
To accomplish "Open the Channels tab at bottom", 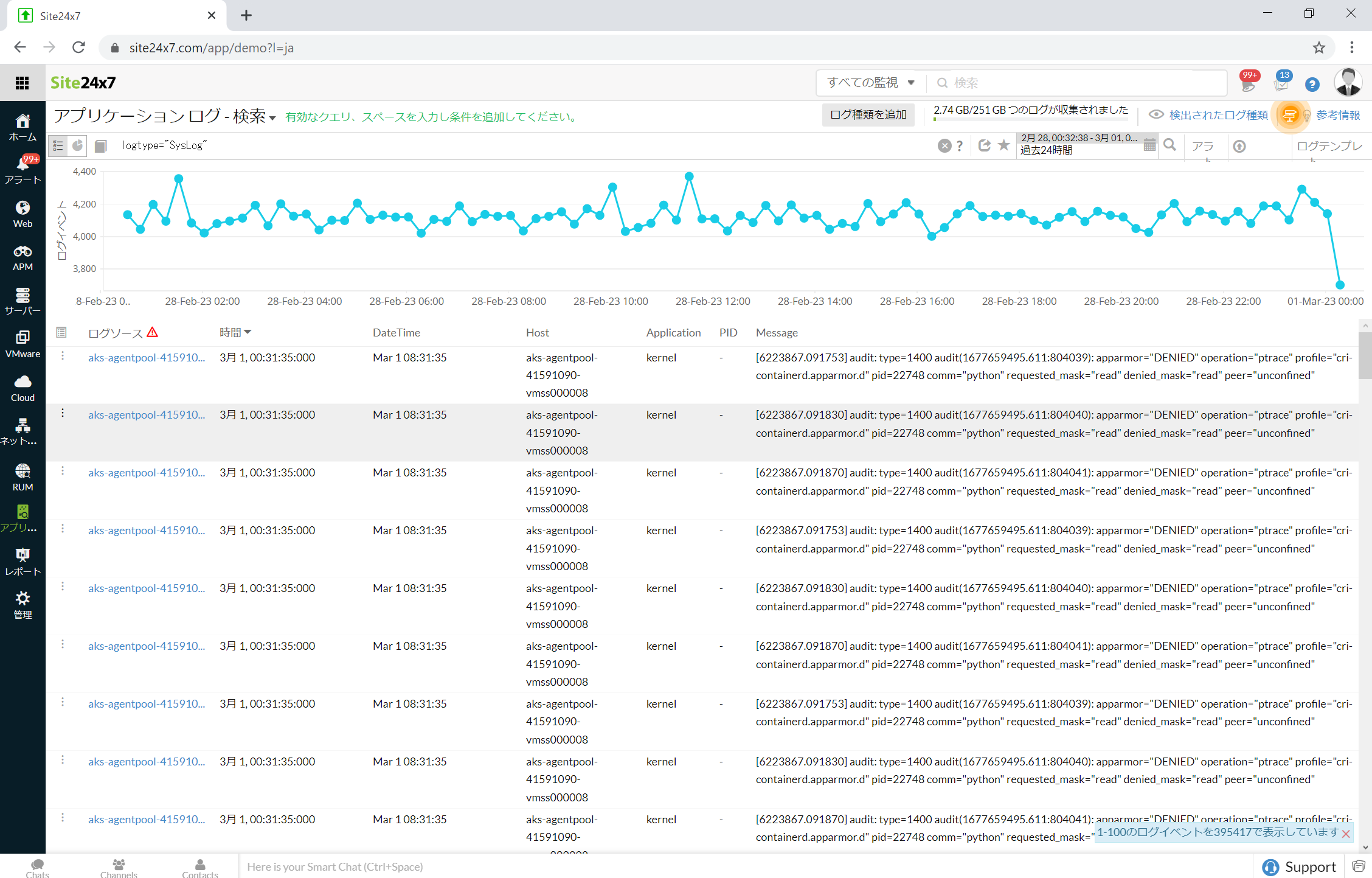I will [119, 867].
